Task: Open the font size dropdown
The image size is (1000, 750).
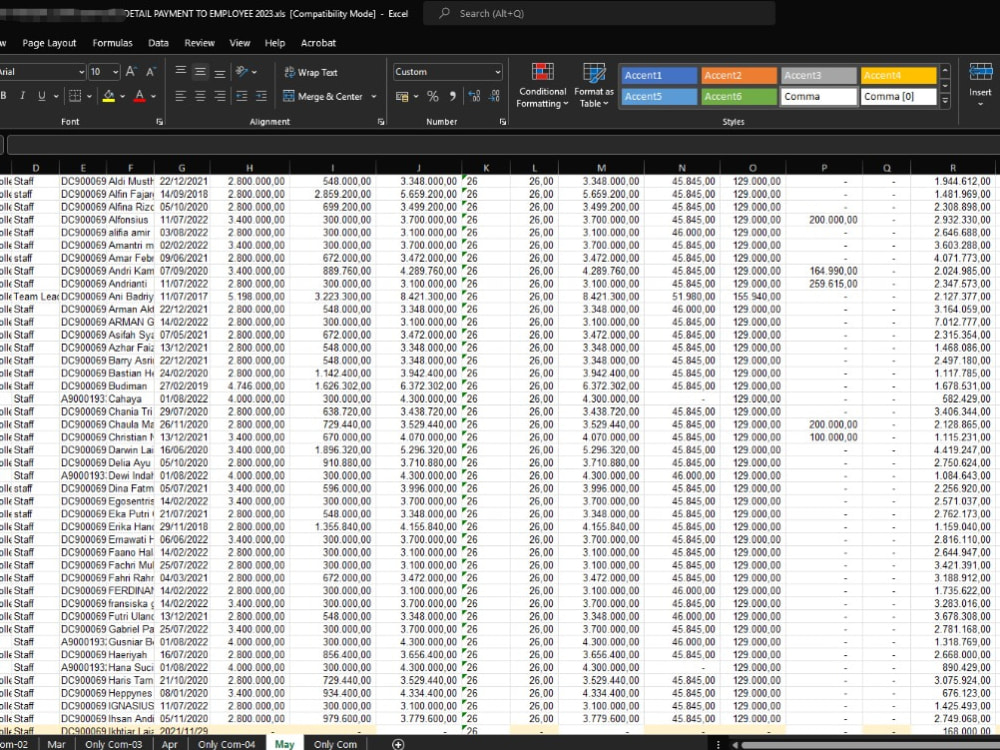Action: [115, 72]
